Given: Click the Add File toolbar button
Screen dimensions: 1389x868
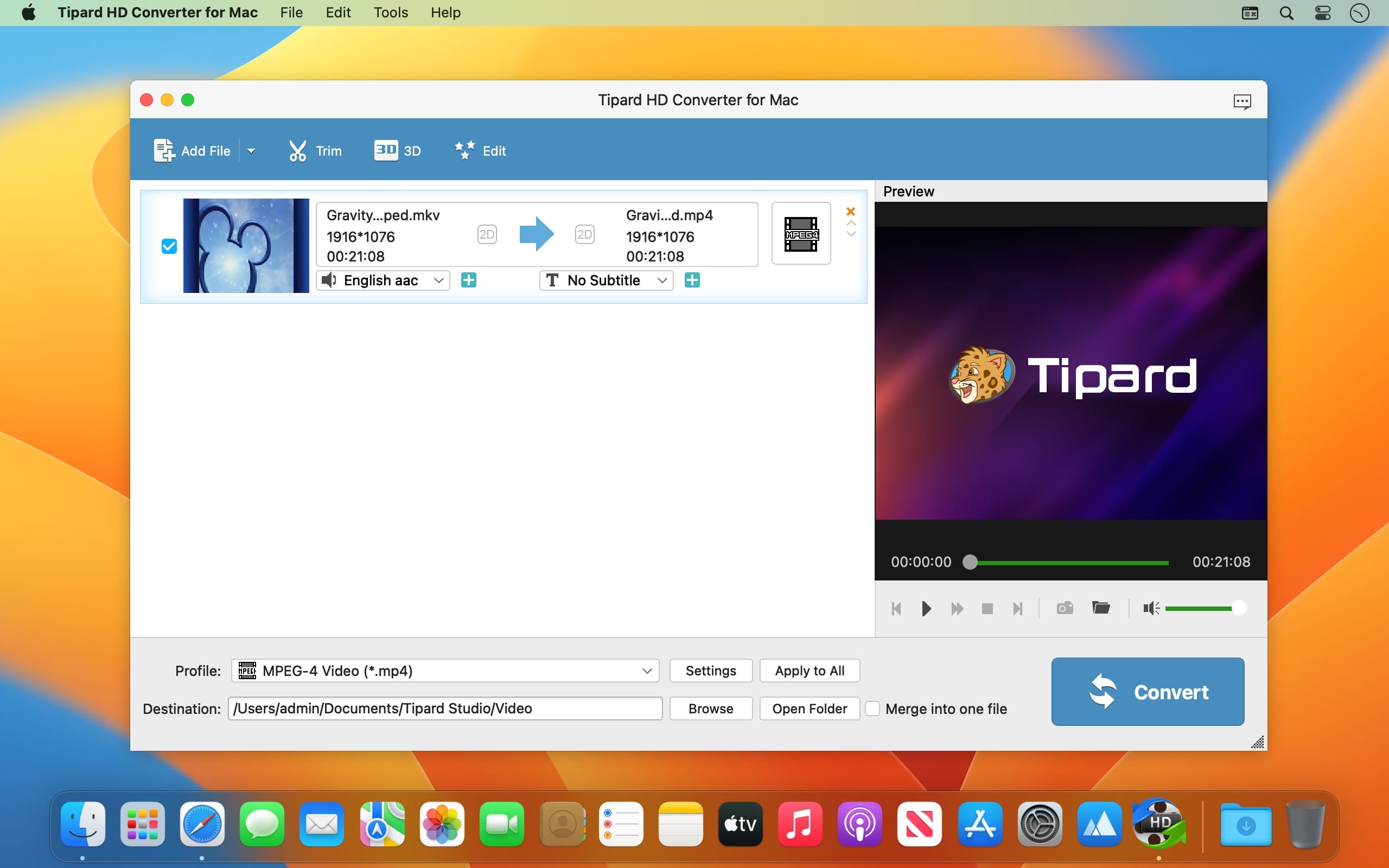Looking at the screenshot, I should (192, 150).
